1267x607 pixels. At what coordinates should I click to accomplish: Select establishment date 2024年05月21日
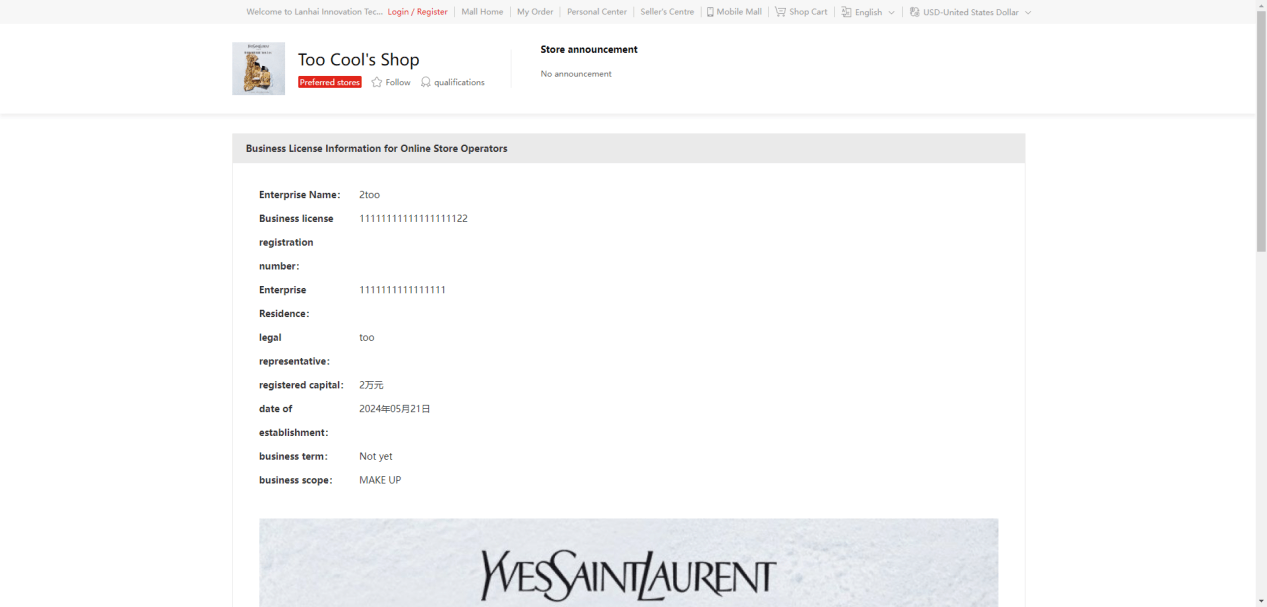click(394, 409)
